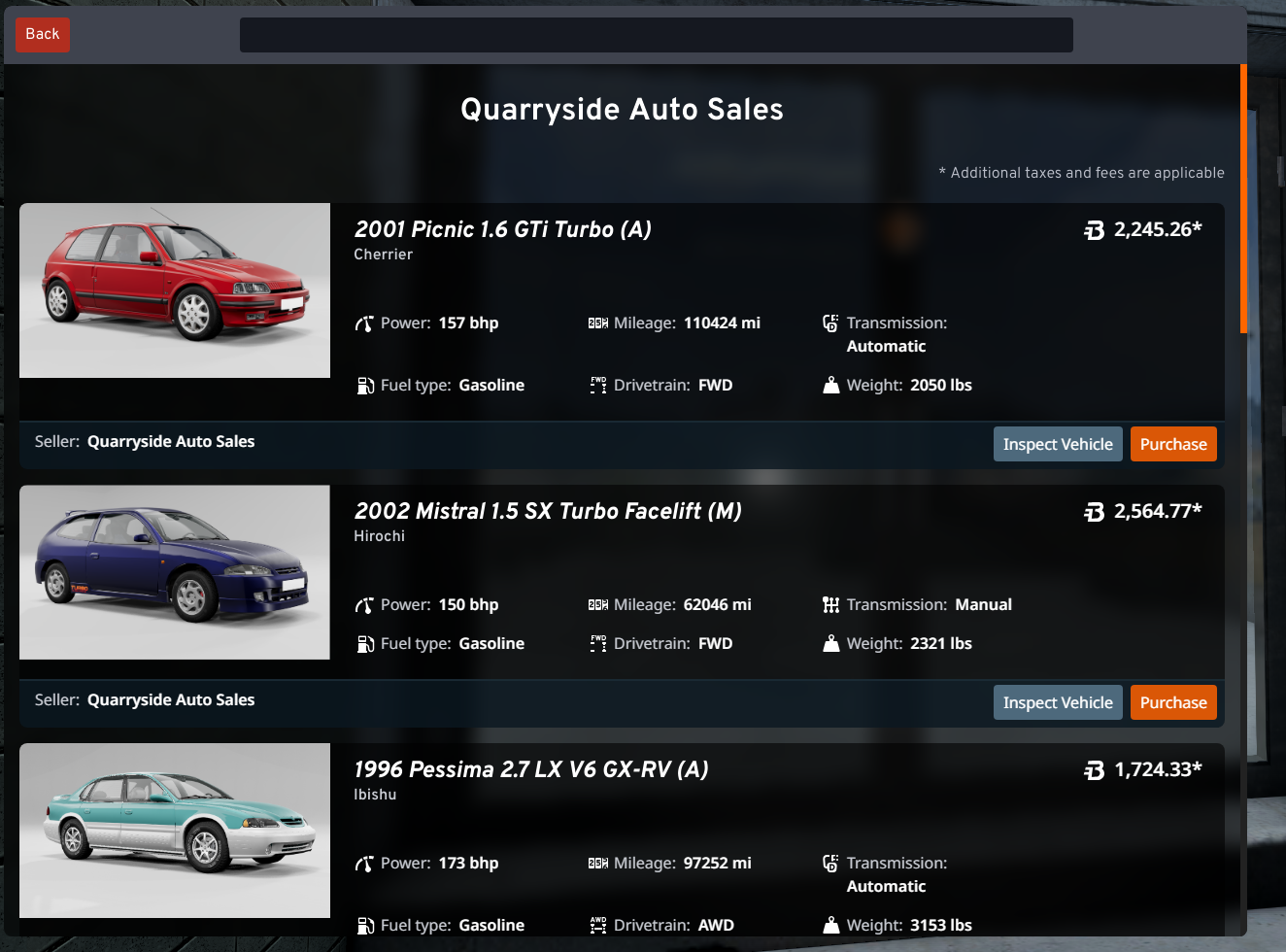1286x952 pixels.
Task: Open the blue Hirochi Mistral thumbnail
Action: tap(175, 572)
